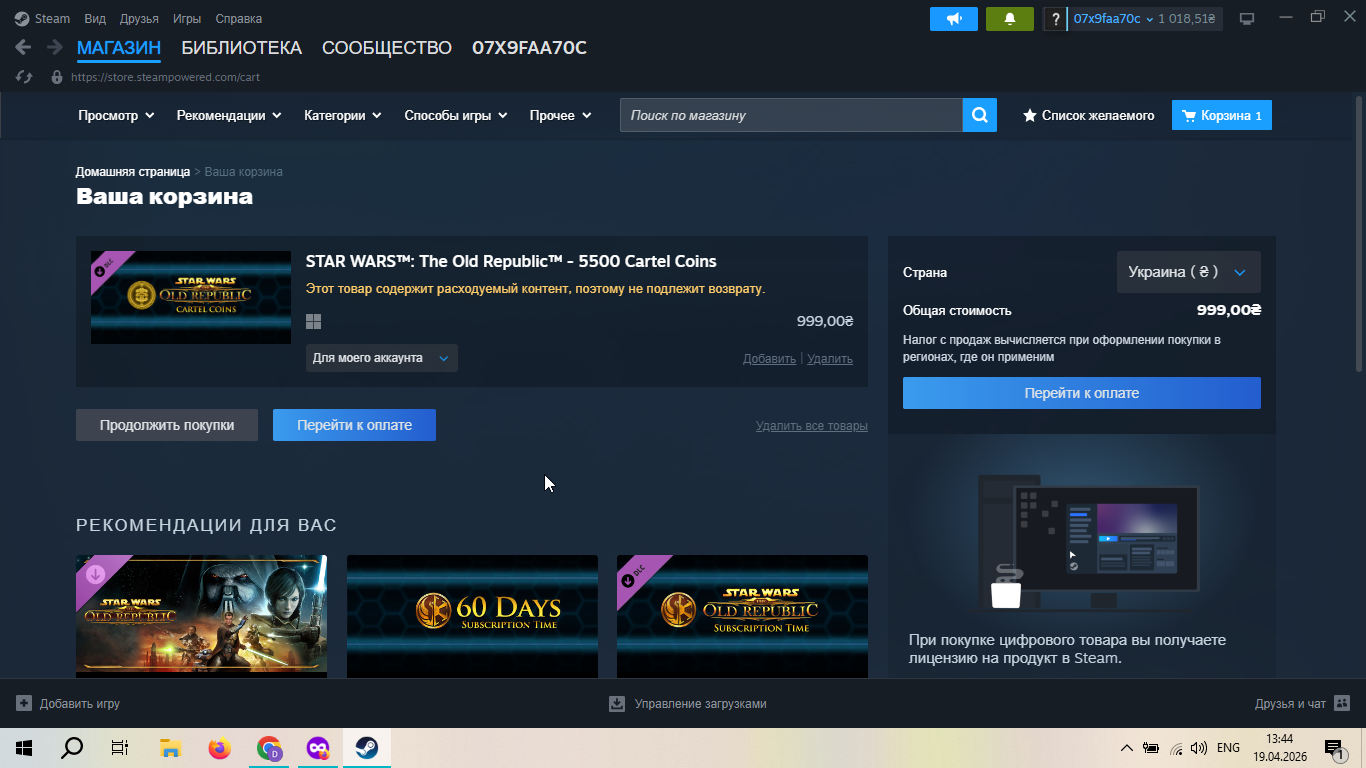The width and height of the screenshot is (1366, 768).
Task: Click the Удалить все товары link
Action: coord(812,426)
